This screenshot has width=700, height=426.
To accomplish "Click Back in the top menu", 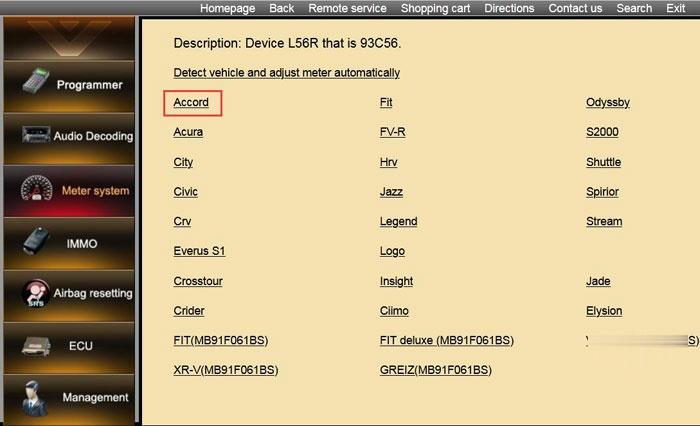I will tap(281, 8).
